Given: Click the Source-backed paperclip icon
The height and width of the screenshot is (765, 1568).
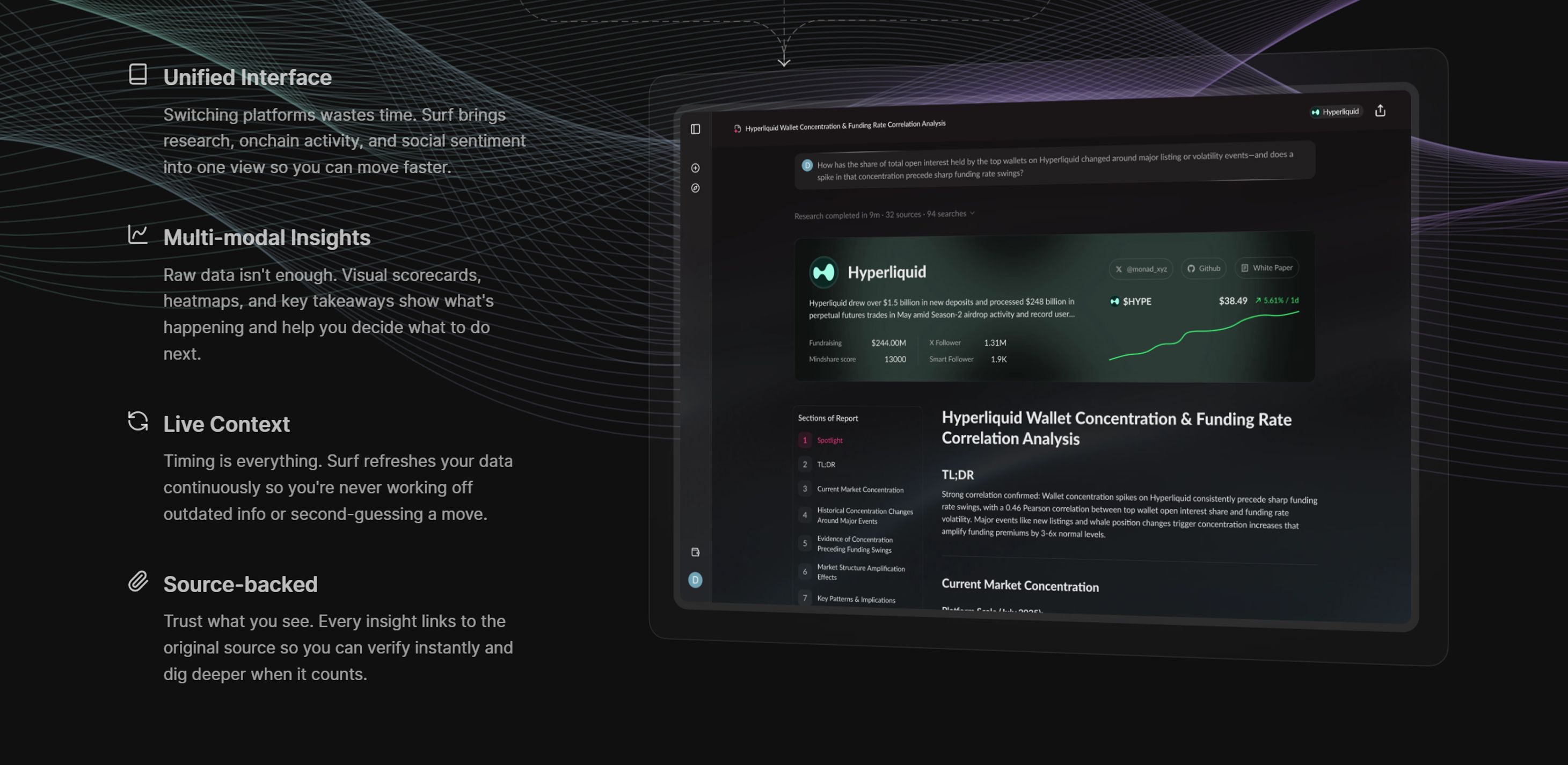Looking at the screenshot, I should pyautogui.click(x=138, y=581).
